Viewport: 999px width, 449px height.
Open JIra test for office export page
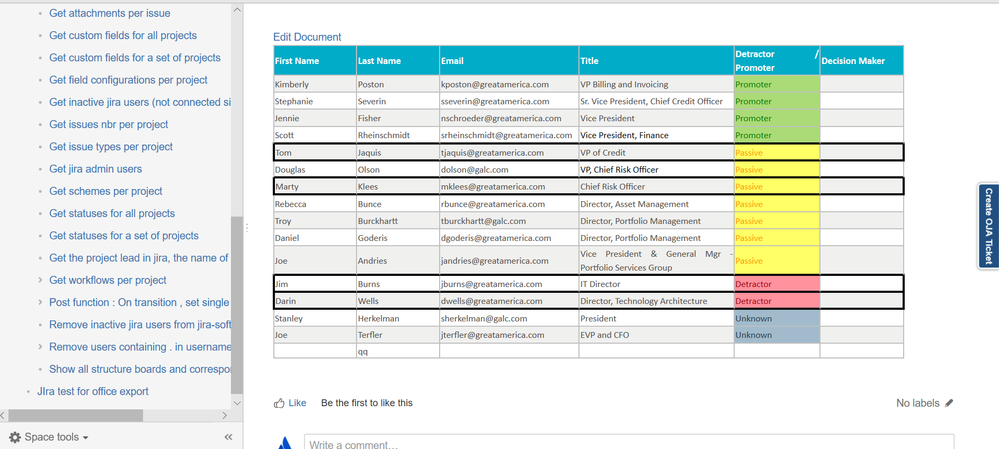(93, 392)
